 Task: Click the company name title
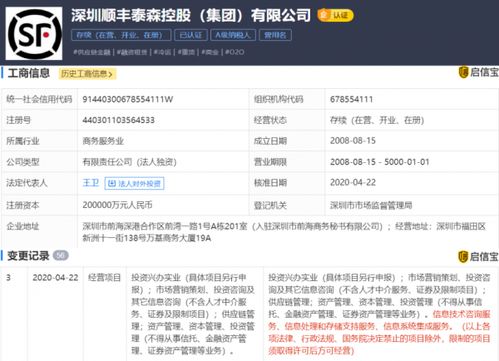[x=191, y=16]
